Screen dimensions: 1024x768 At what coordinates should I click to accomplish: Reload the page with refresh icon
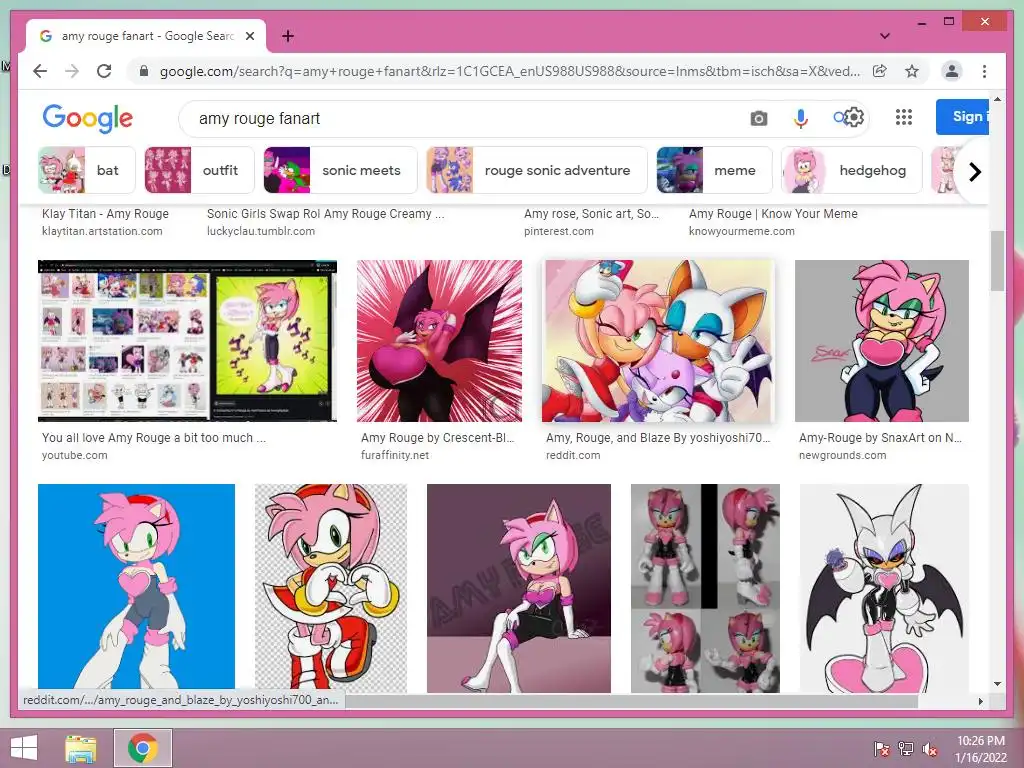104,71
